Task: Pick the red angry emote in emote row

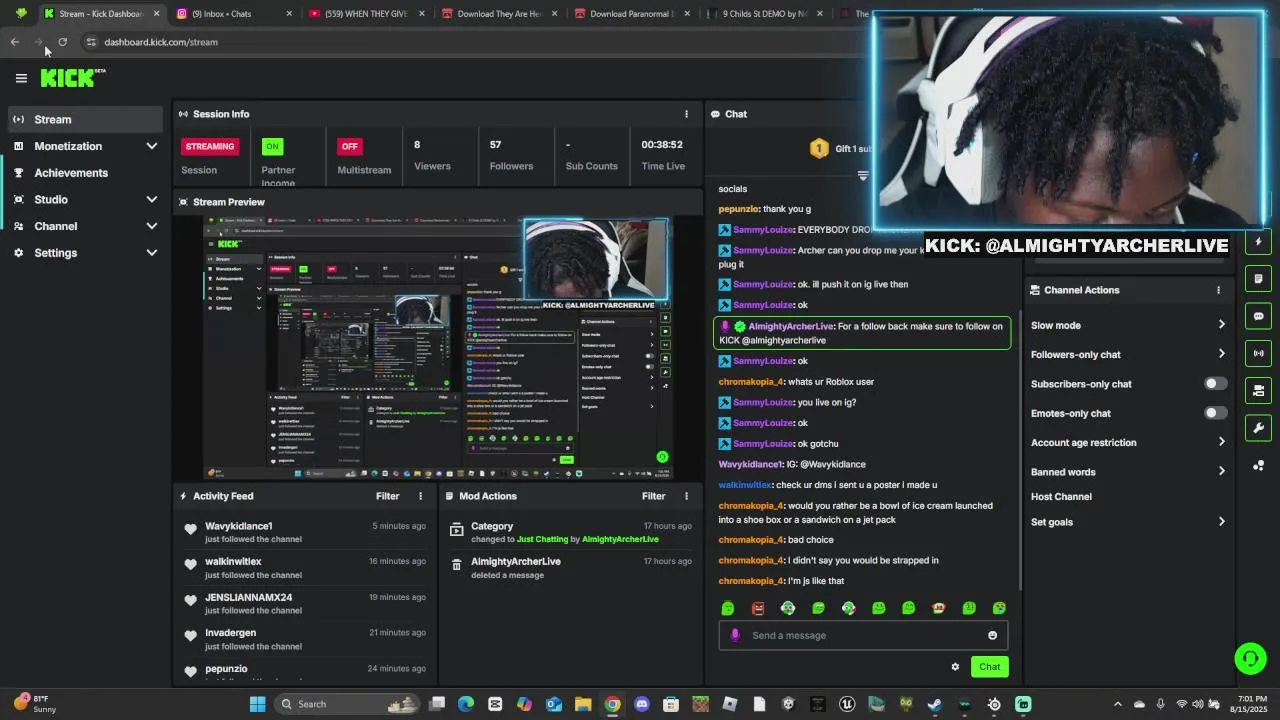Action: [x=758, y=608]
